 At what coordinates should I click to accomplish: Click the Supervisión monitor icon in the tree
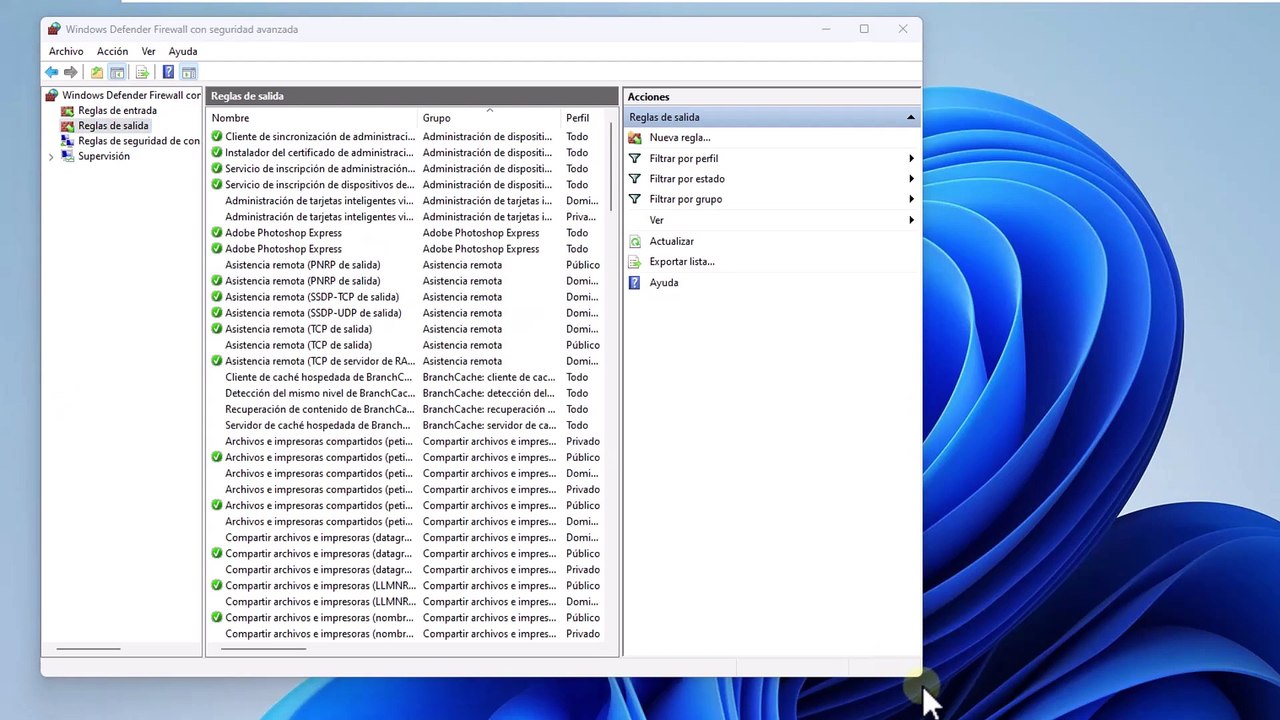[x=67, y=156]
